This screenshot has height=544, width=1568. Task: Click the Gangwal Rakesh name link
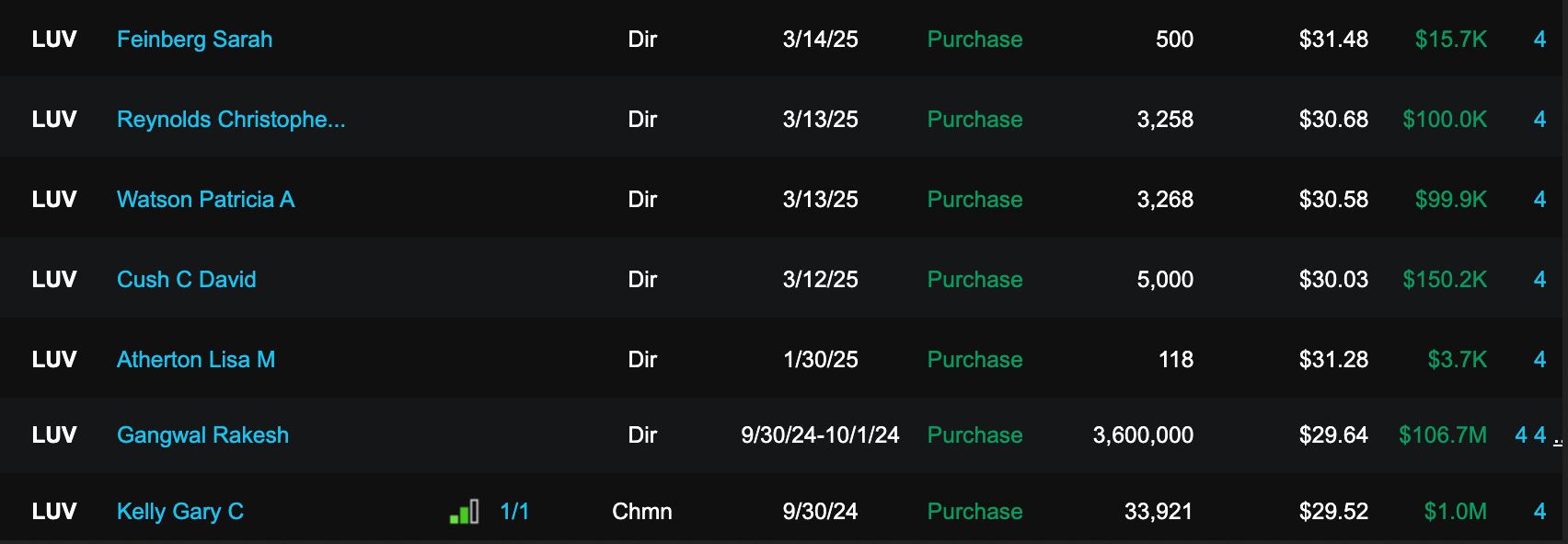tap(202, 435)
